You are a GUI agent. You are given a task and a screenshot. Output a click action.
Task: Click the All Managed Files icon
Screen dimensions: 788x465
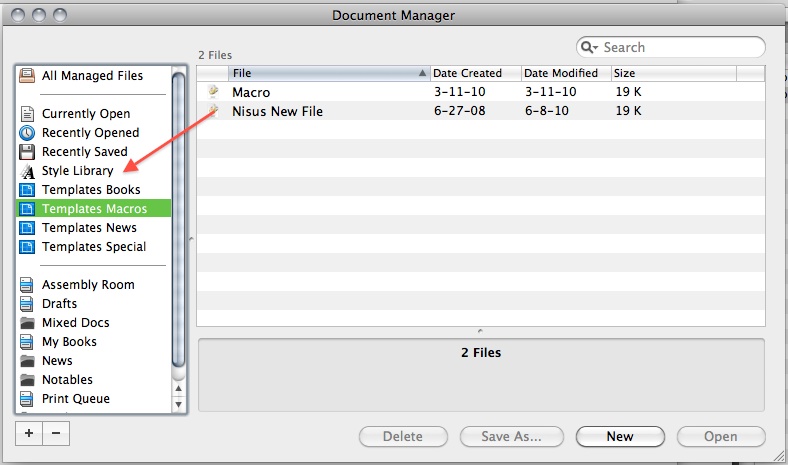pyautogui.click(x=27, y=76)
